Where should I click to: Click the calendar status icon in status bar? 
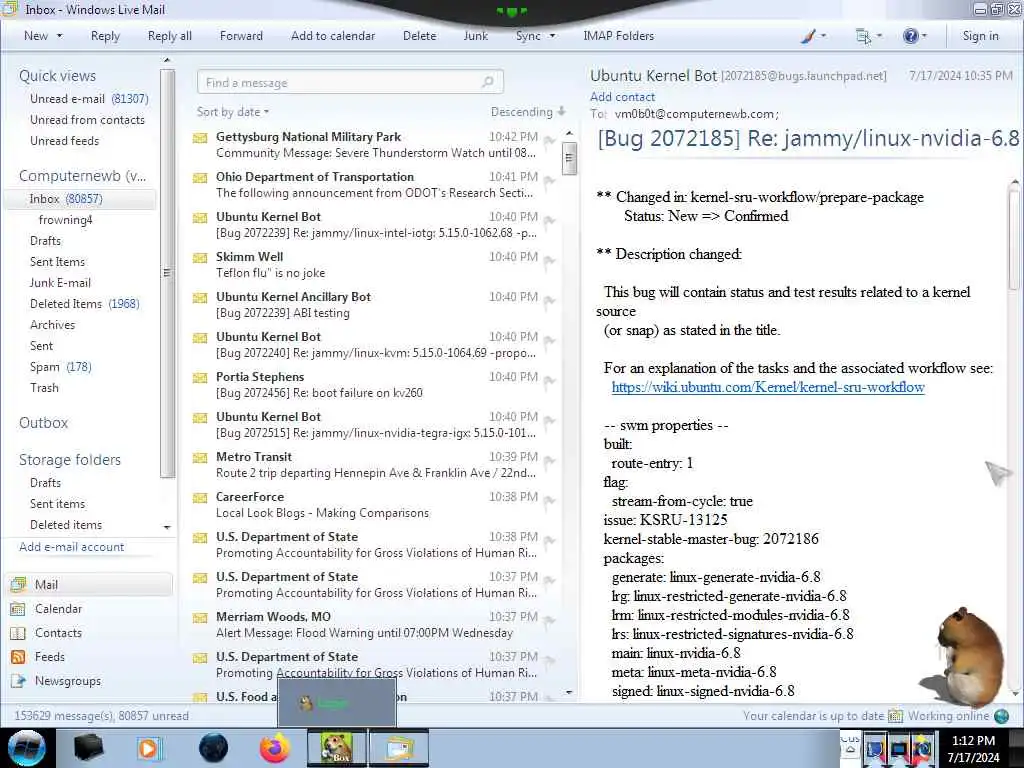tap(895, 716)
